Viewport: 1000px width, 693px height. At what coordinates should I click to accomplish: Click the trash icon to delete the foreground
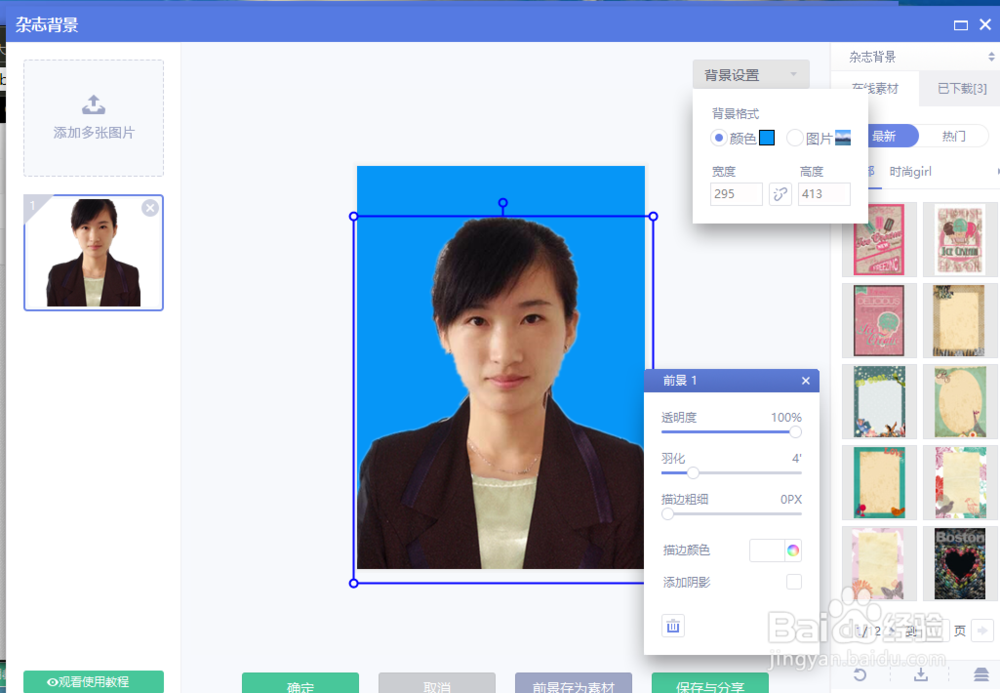[673, 626]
